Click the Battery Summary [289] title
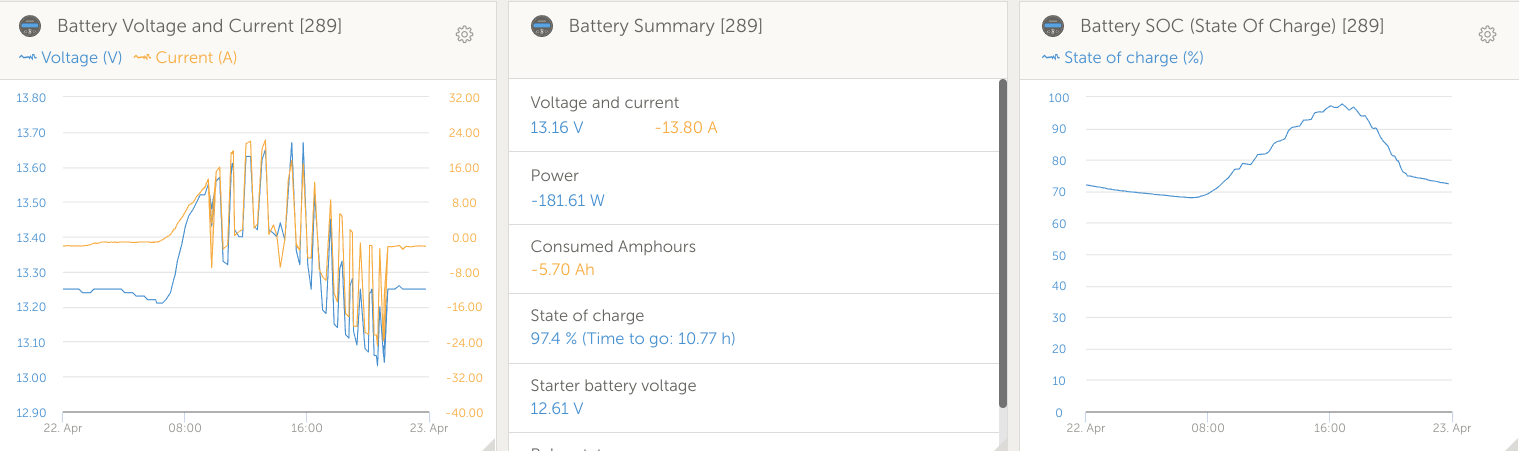The height and width of the screenshot is (451, 1519). pos(665,26)
